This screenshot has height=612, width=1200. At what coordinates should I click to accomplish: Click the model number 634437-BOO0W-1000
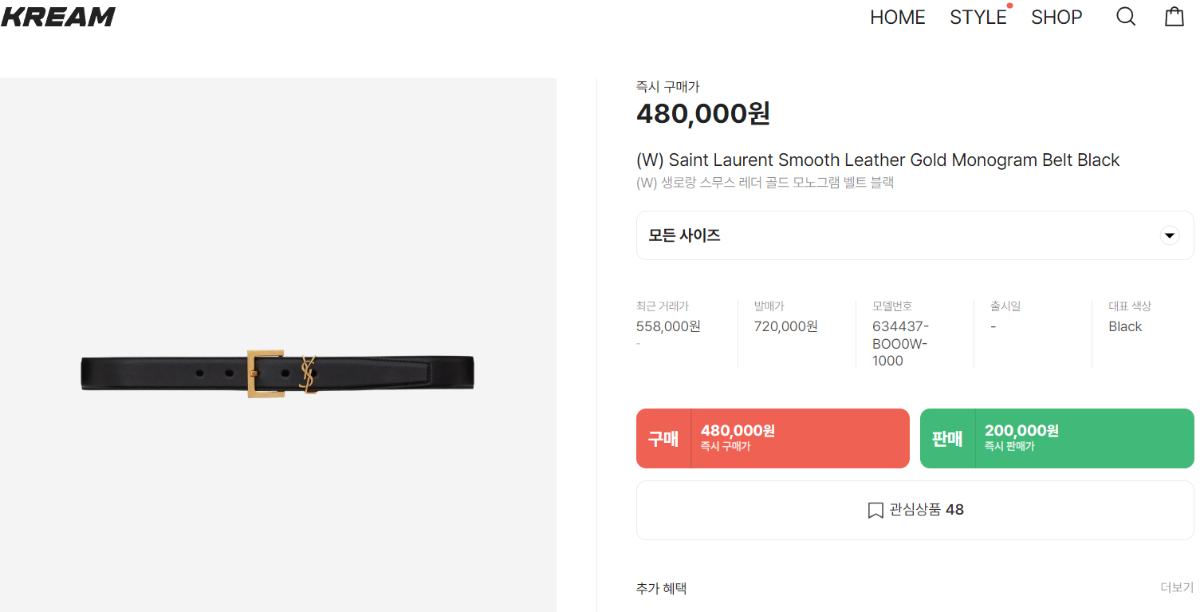pyautogui.click(x=901, y=343)
